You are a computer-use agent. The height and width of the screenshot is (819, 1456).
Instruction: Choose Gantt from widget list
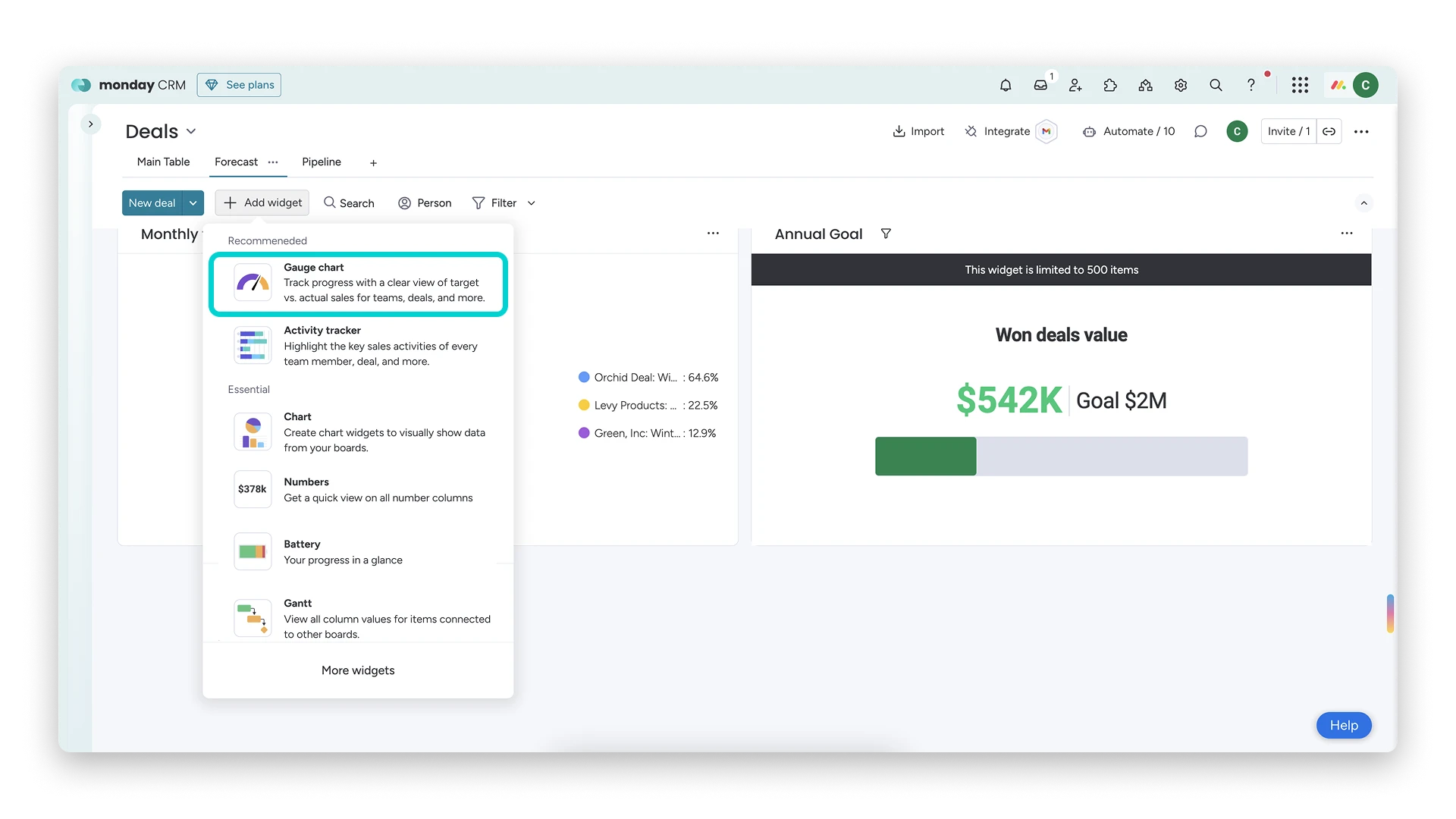coord(358,619)
